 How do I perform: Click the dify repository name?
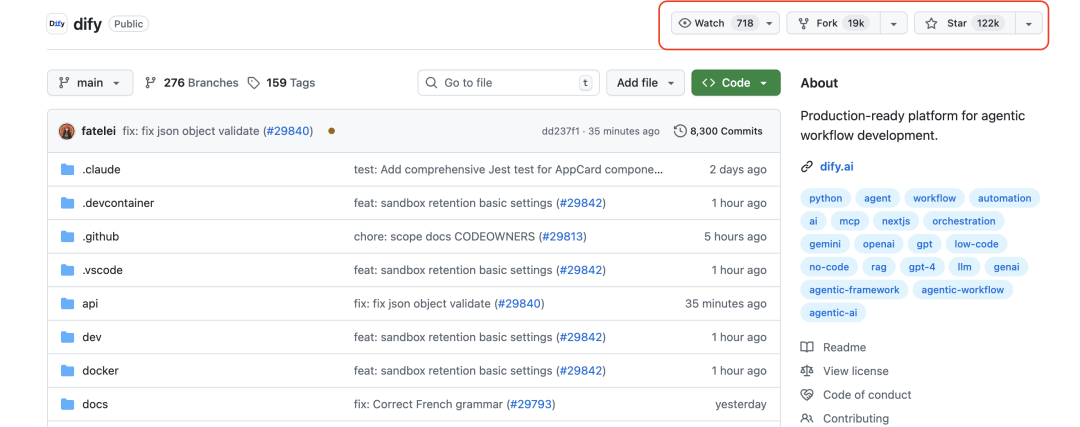point(87,24)
